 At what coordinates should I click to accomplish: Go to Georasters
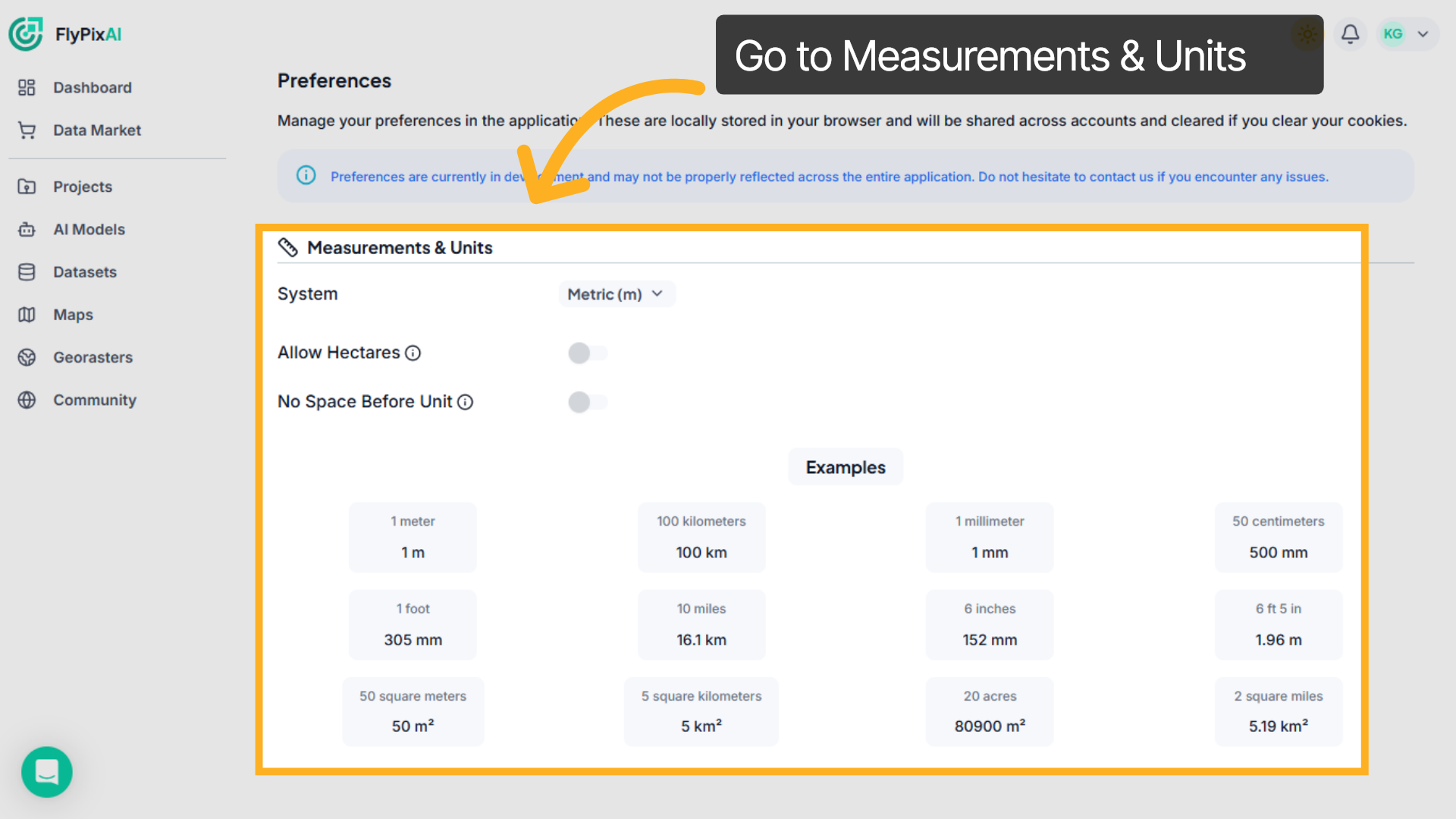[93, 357]
